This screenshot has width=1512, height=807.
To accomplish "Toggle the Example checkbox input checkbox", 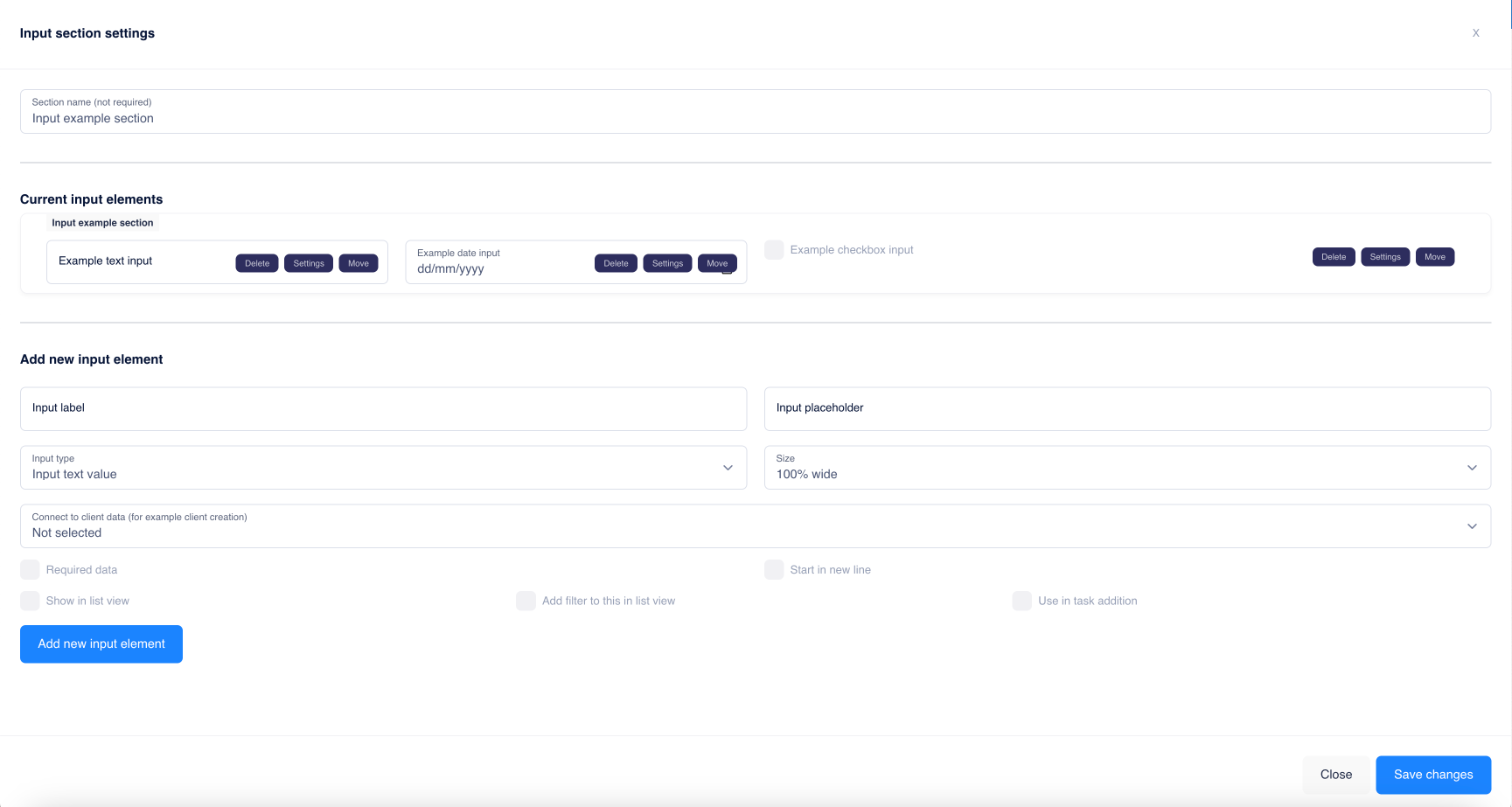I will tap(774, 250).
